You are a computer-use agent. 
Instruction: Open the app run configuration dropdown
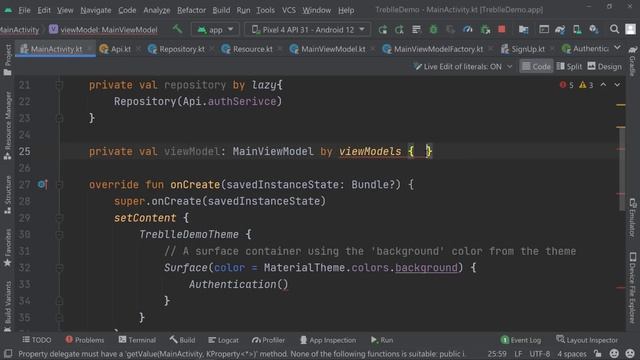tap(215, 30)
